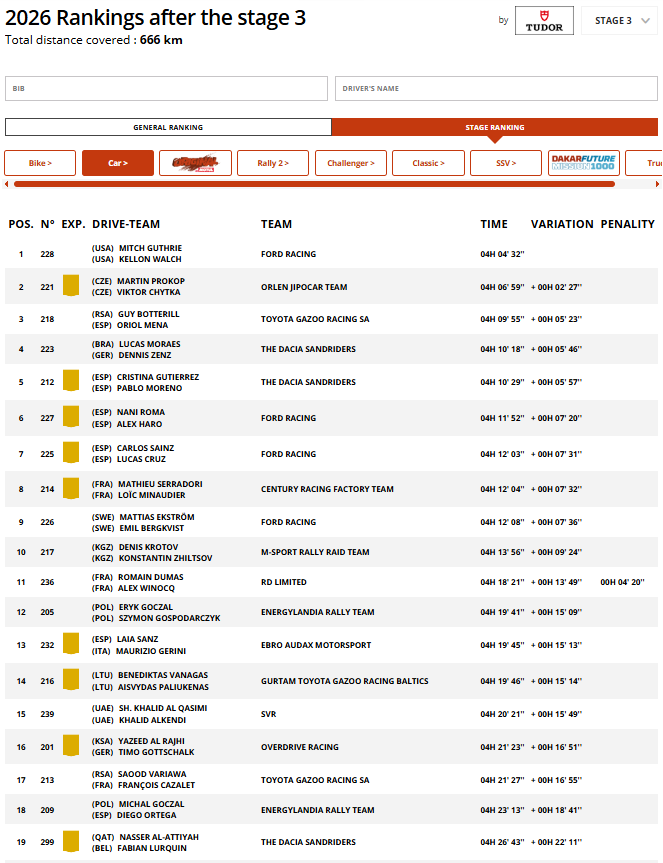
Task: Click the VARIATION column header
Action: click(x=562, y=224)
